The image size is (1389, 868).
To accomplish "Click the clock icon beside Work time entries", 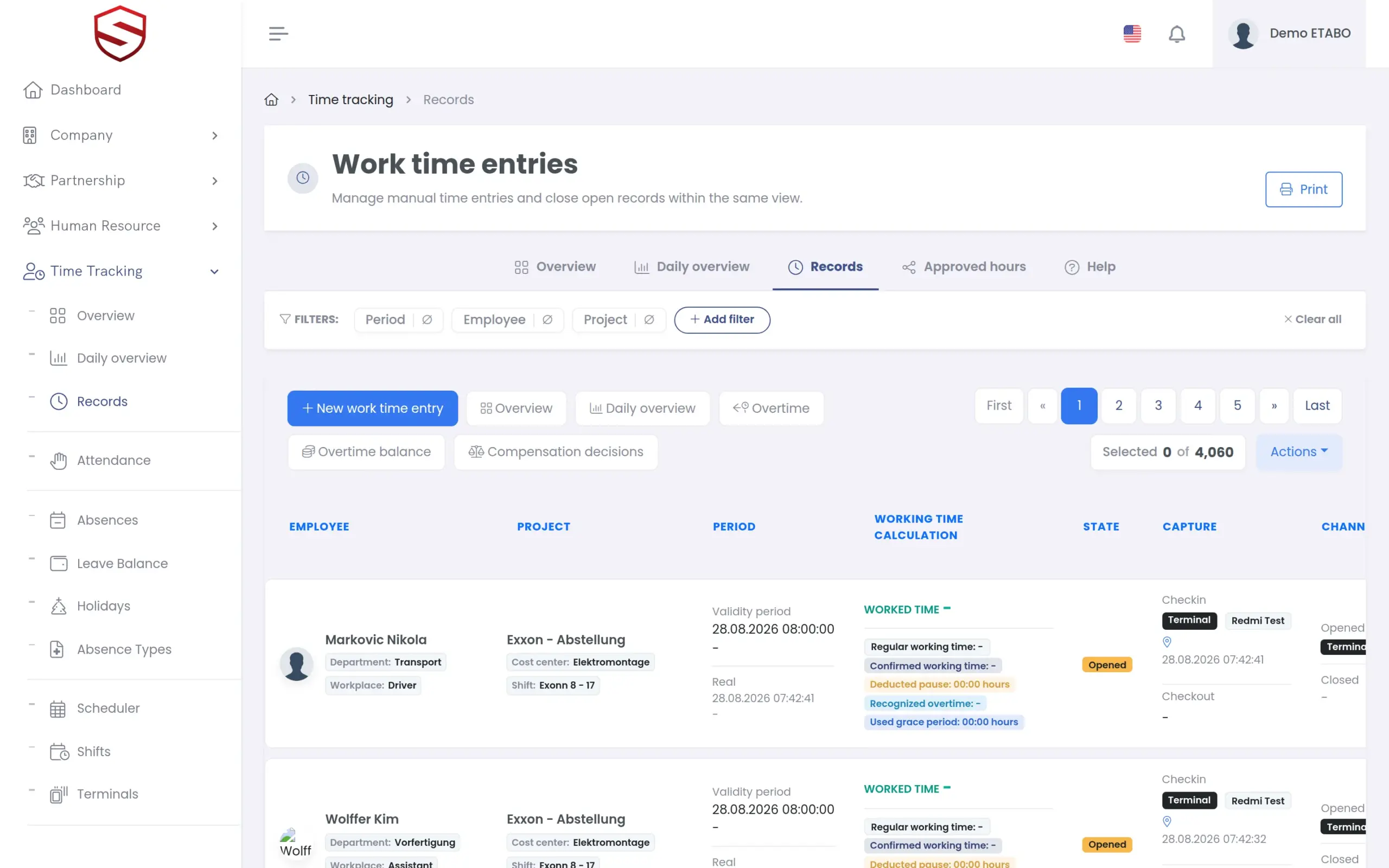I will pyautogui.click(x=302, y=178).
